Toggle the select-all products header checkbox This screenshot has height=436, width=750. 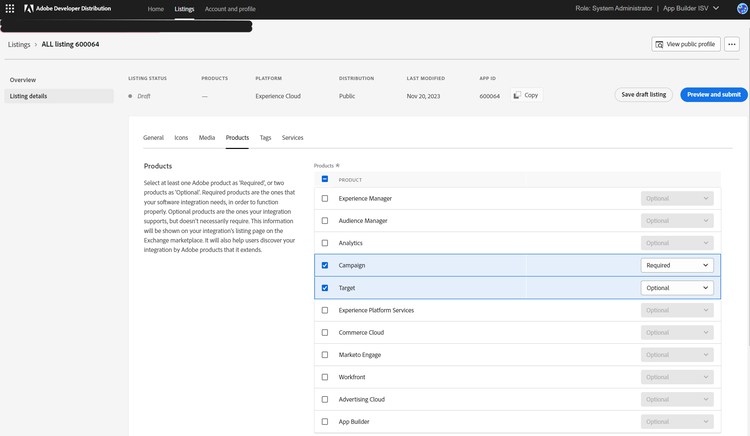pyautogui.click(x=325, y=179)
